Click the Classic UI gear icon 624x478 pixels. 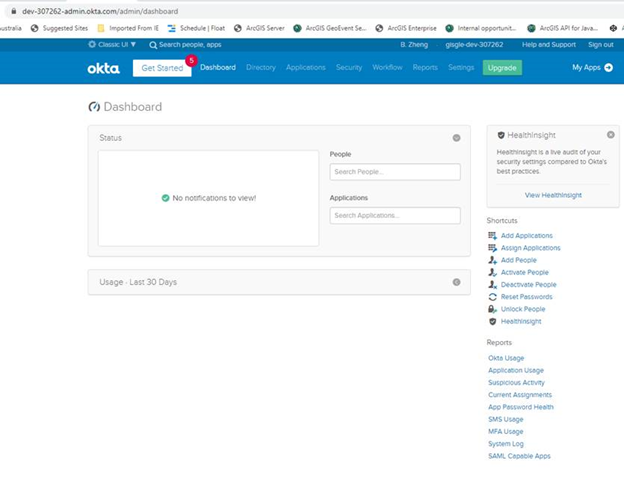click(x=92, y=44)
